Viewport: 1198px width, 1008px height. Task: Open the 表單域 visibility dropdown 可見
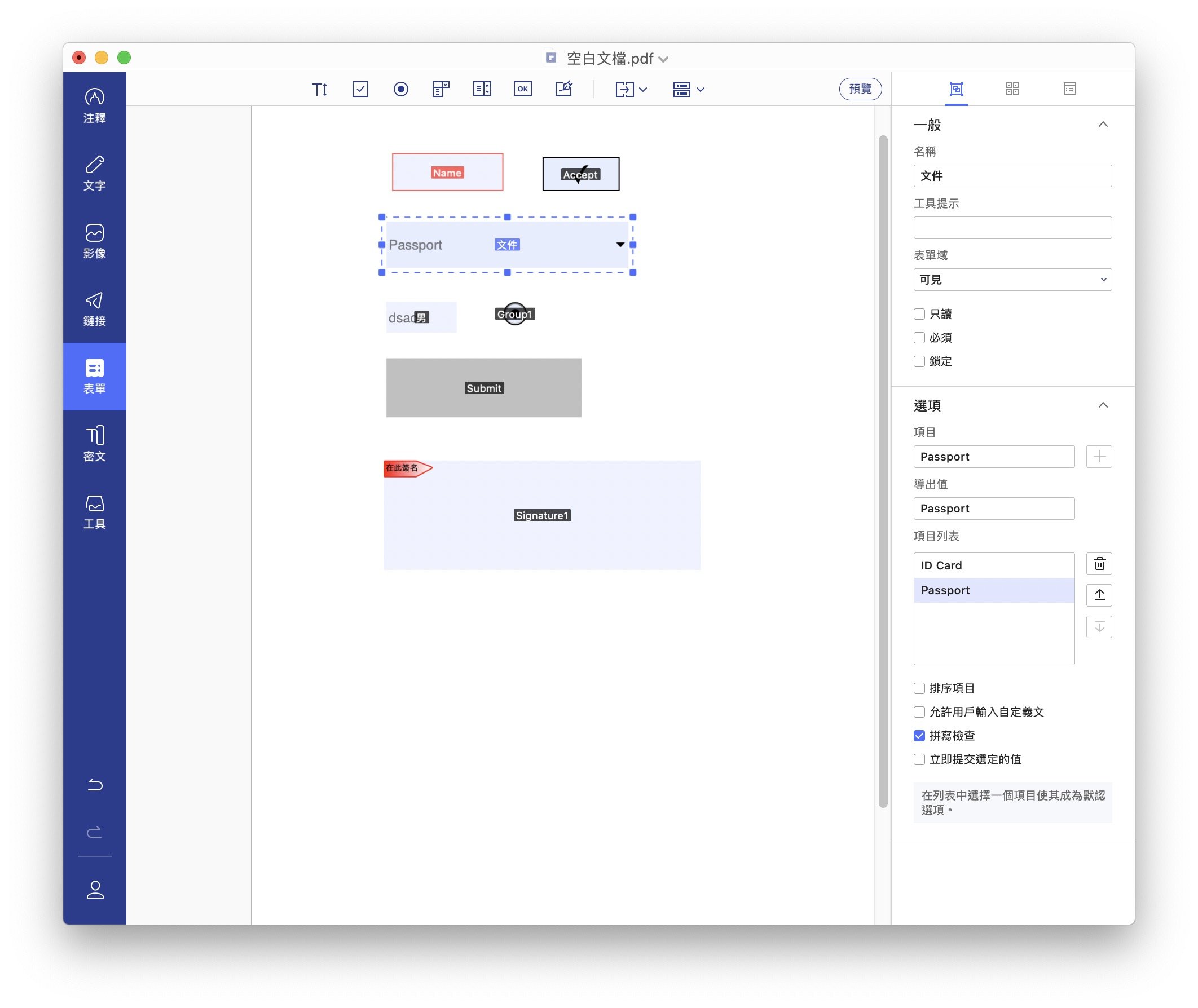(1012, 280)
